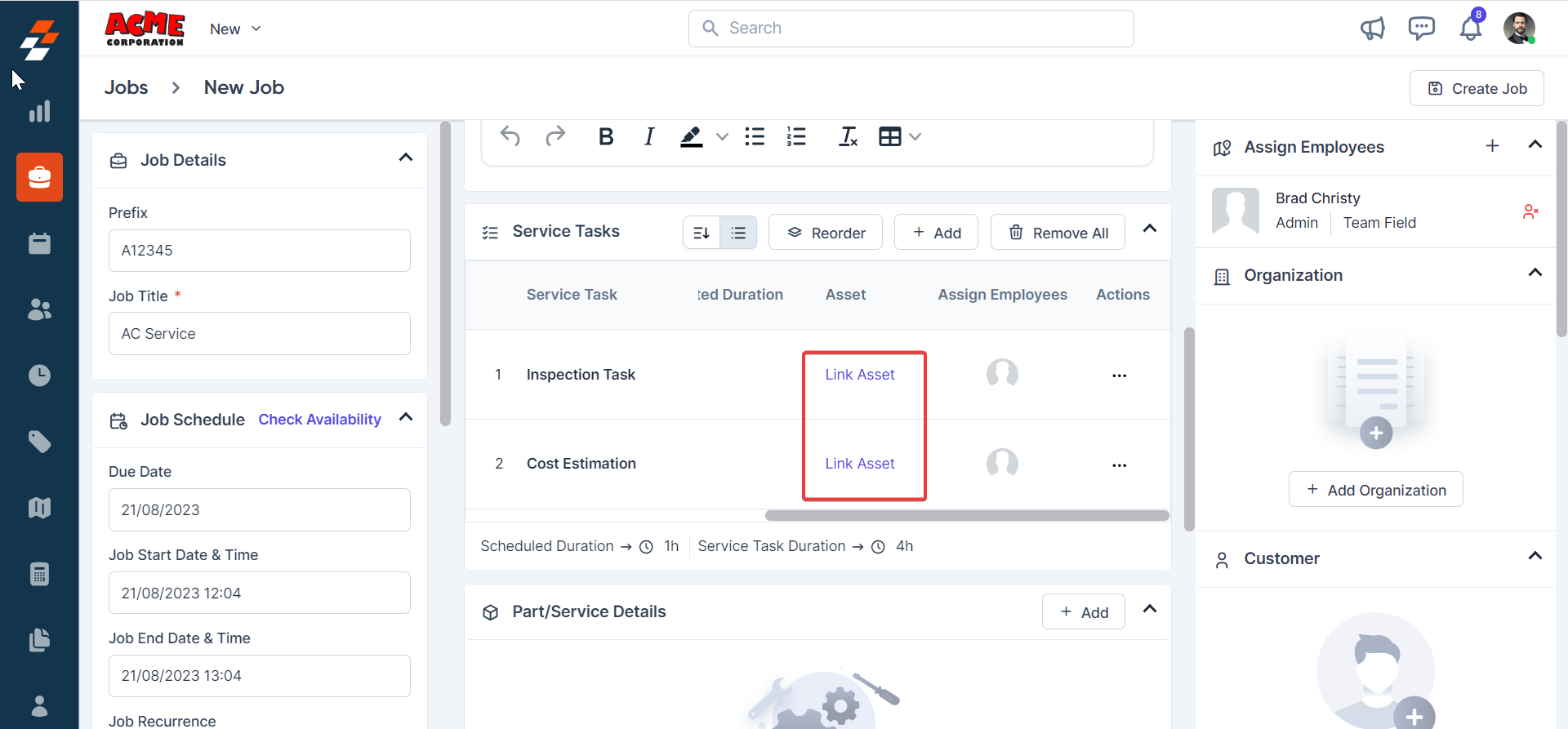Apply the highlight color marker
This screenshot has width=1568, height=729.
coord(692,136)
